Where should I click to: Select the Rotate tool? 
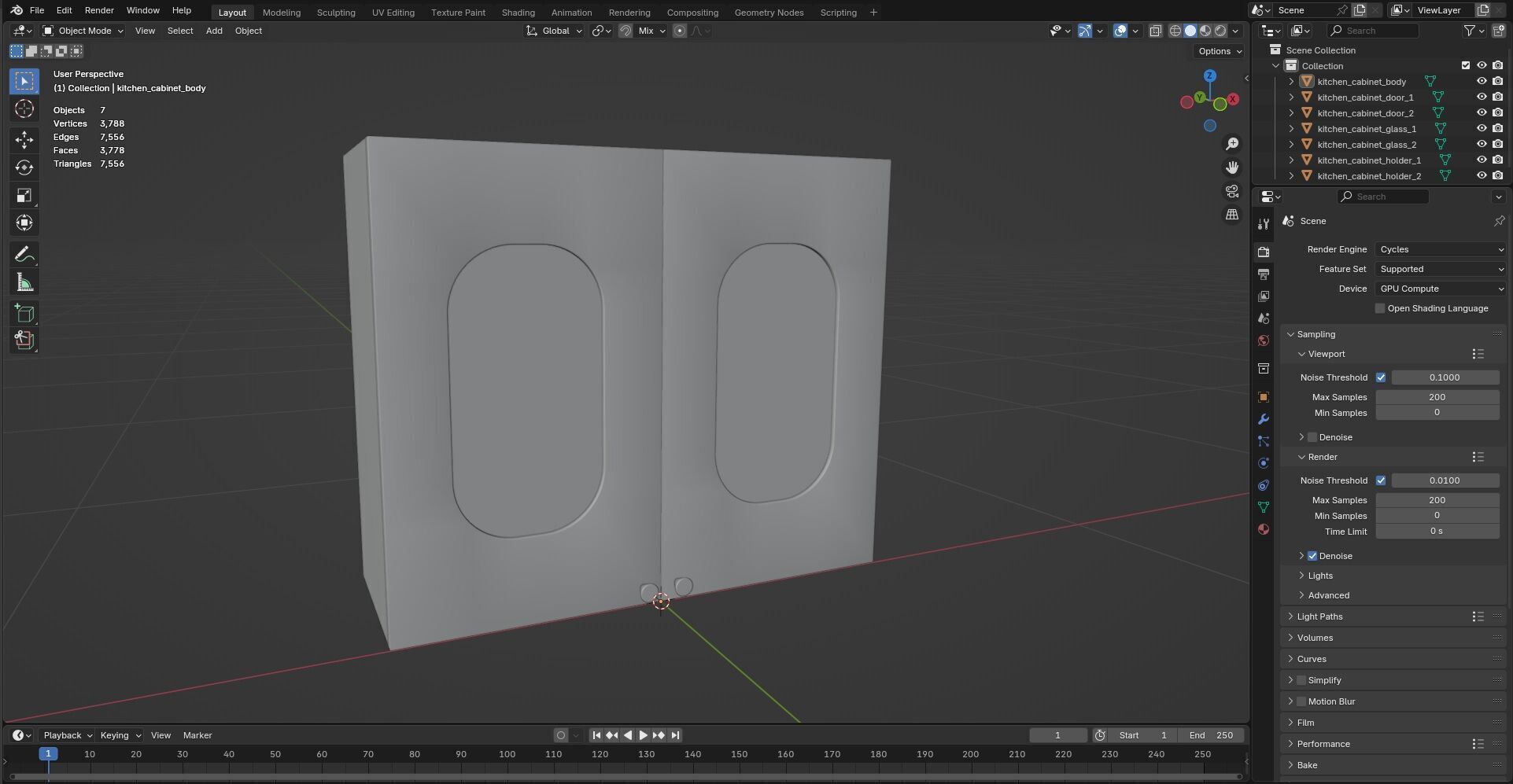pos(24,167)
